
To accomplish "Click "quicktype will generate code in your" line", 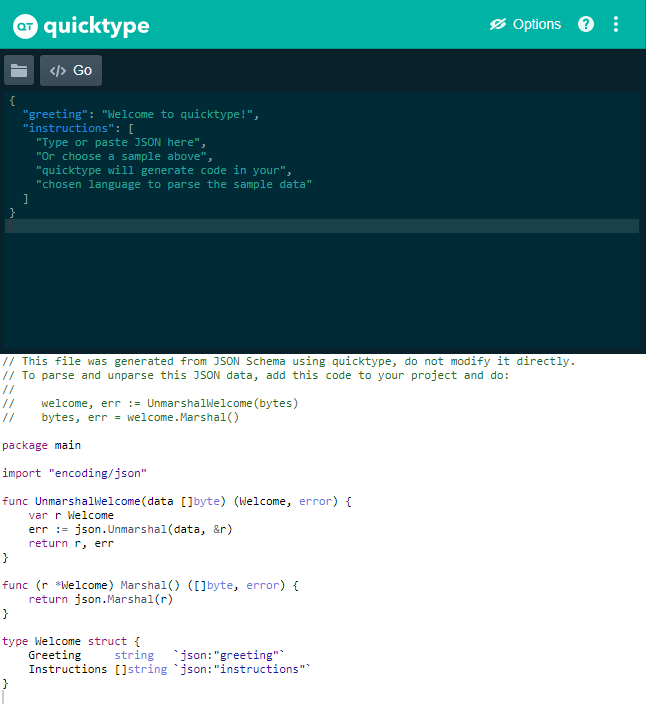I will [163, 170].
